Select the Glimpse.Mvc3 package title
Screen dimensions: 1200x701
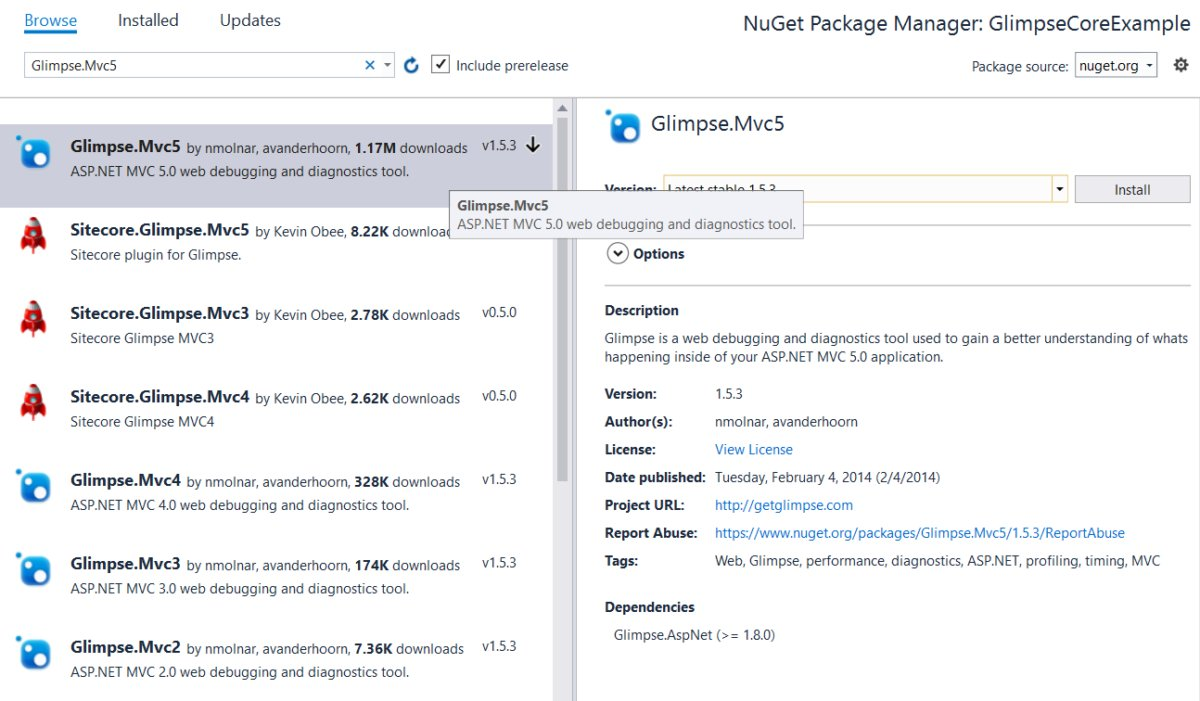tap(126, 564)
